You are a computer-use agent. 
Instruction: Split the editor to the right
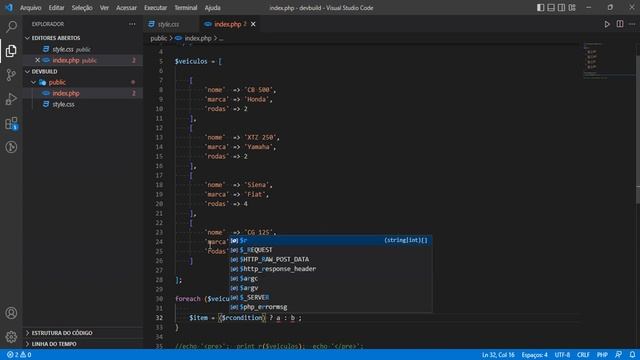tap(620, 24)
